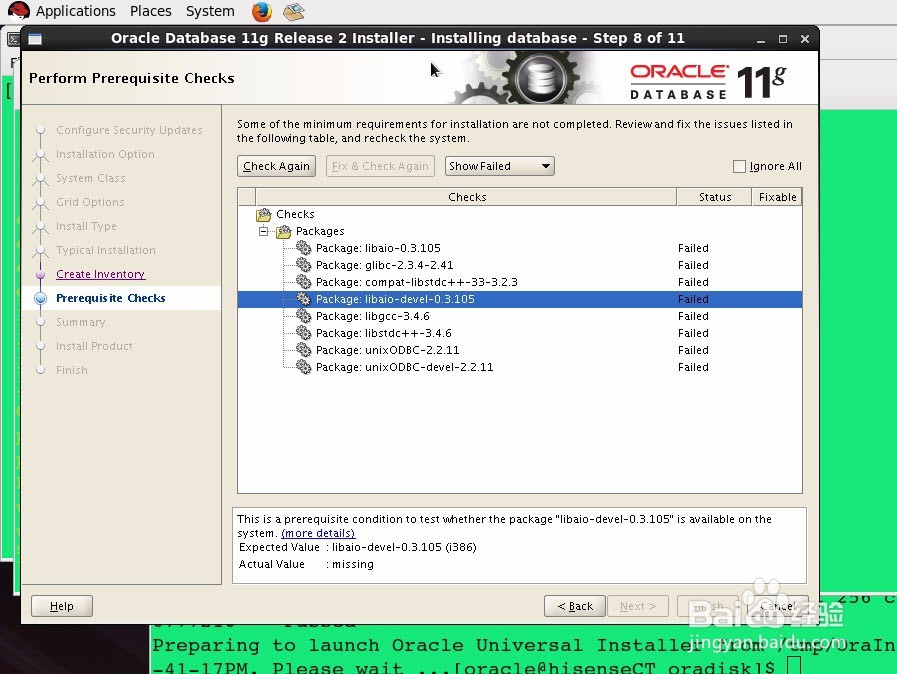Launch Firefox from the top panel
This screenshot has width=897, height=674.
(262, 11)
